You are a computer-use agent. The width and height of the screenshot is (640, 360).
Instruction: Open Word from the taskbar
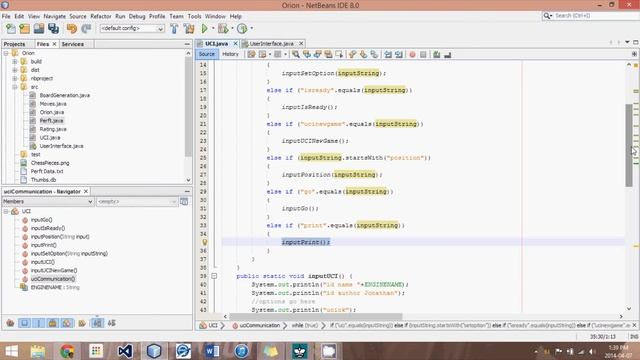[x=212, y=351]
